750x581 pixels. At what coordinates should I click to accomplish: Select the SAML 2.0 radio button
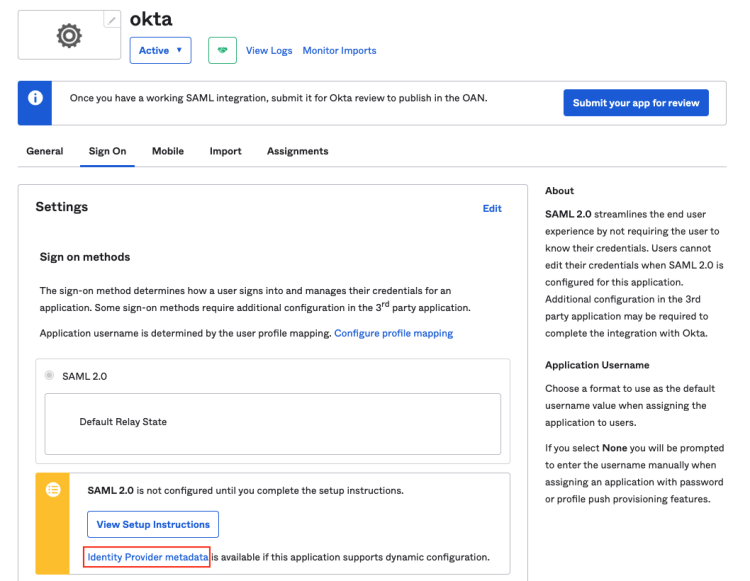coord(49,375)
